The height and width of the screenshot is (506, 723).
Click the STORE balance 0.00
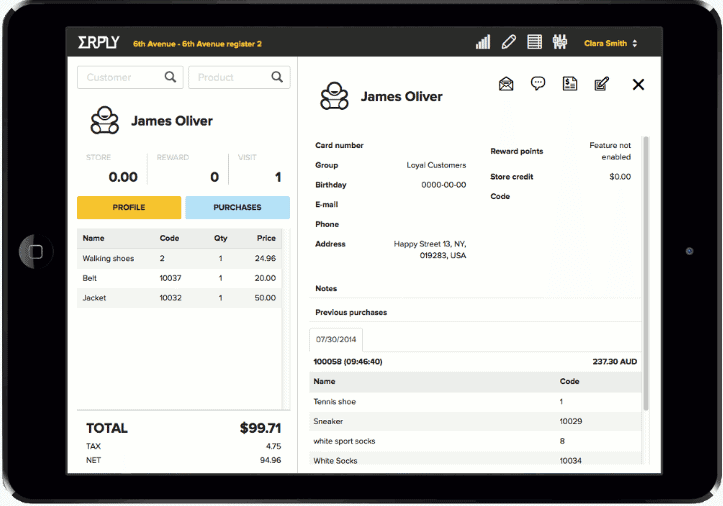click(x=123, y=177)
